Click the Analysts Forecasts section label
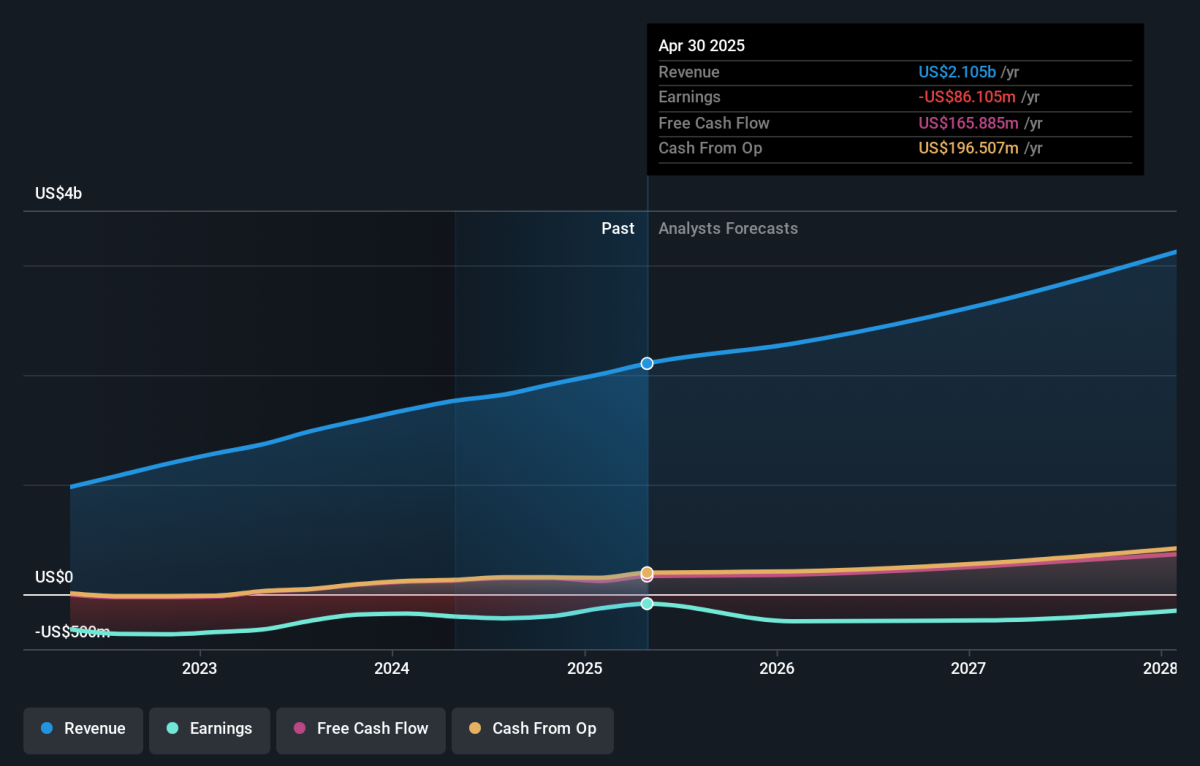The width and height of the screenshot is (1200, 766). pos(728,228)
